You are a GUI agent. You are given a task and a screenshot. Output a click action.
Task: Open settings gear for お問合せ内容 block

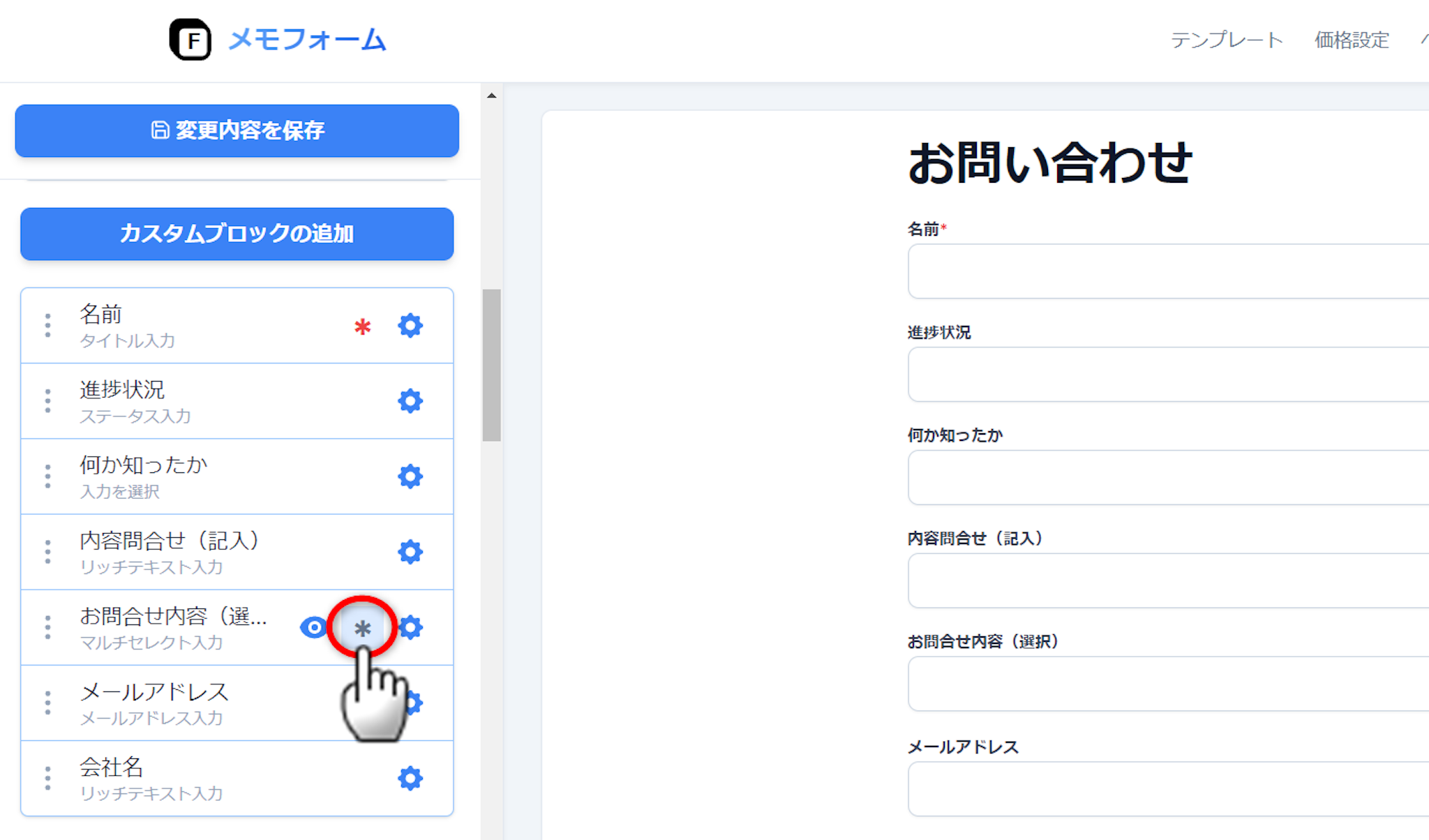pyautogui.click(x=413, y=627)
